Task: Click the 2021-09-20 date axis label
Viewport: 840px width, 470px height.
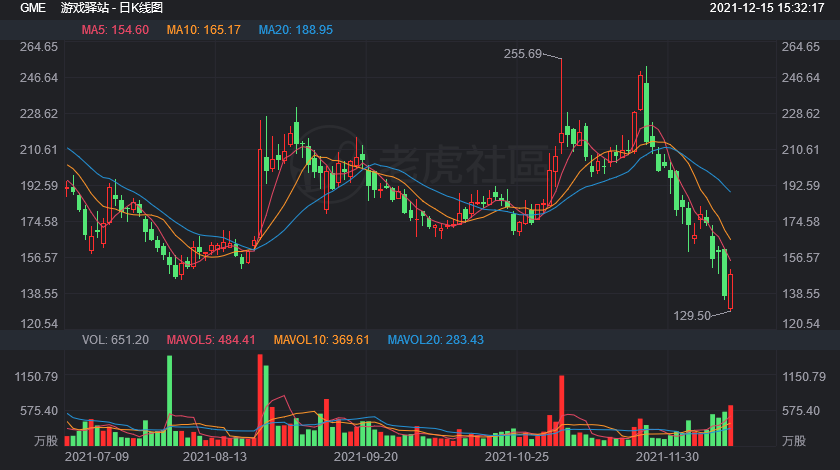Action: tap(366, 457)
